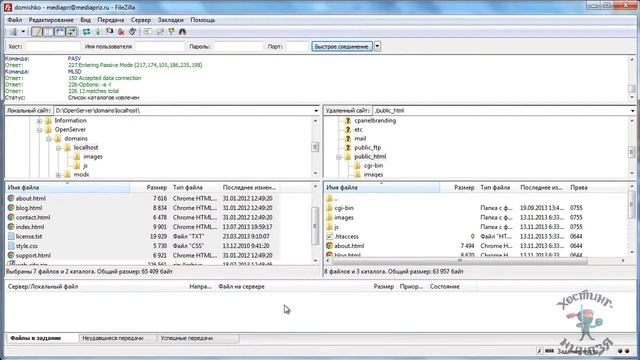The image size is (640, 360).
Task: Expand the Information folder node
Action: click(39, 121)
